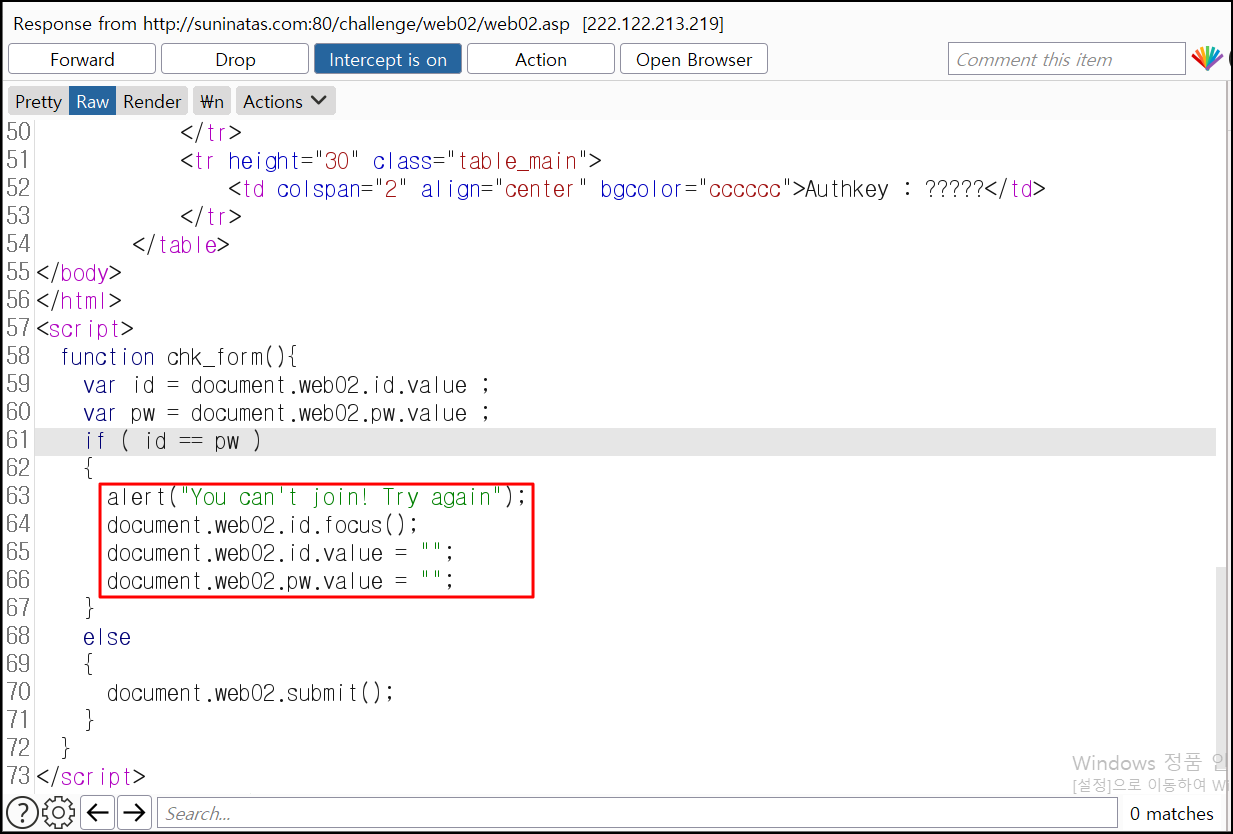The height and width of the screenshot is (834, 1233).
Task: Click the opening '<script>' tag on line 57
Action: point(84,329)
